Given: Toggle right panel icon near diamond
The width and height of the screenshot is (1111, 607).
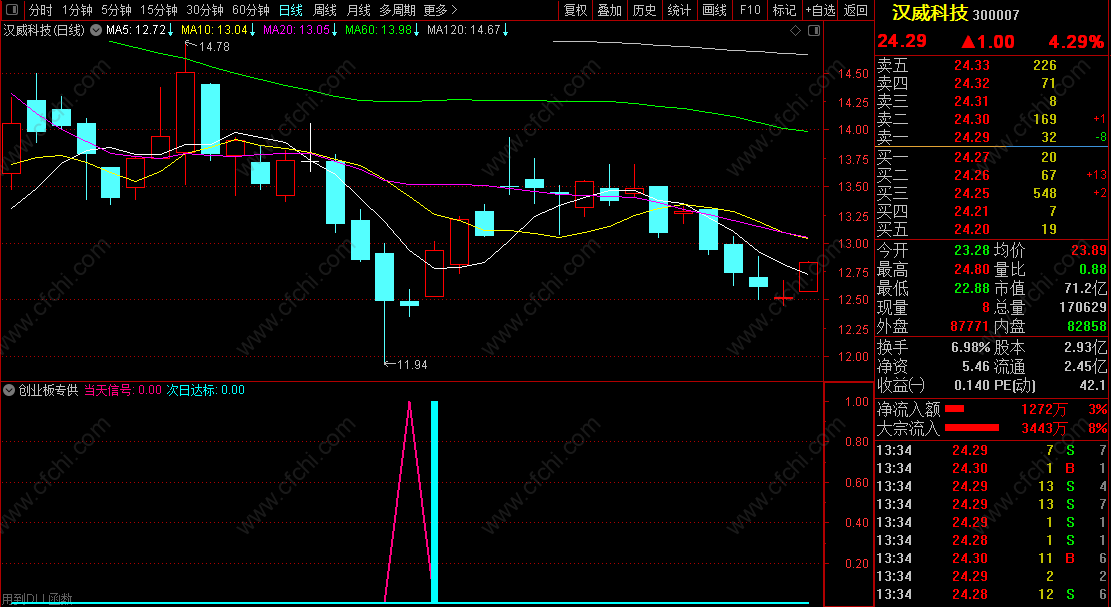Looking at the screenshot, I should [x=813, y=30].
